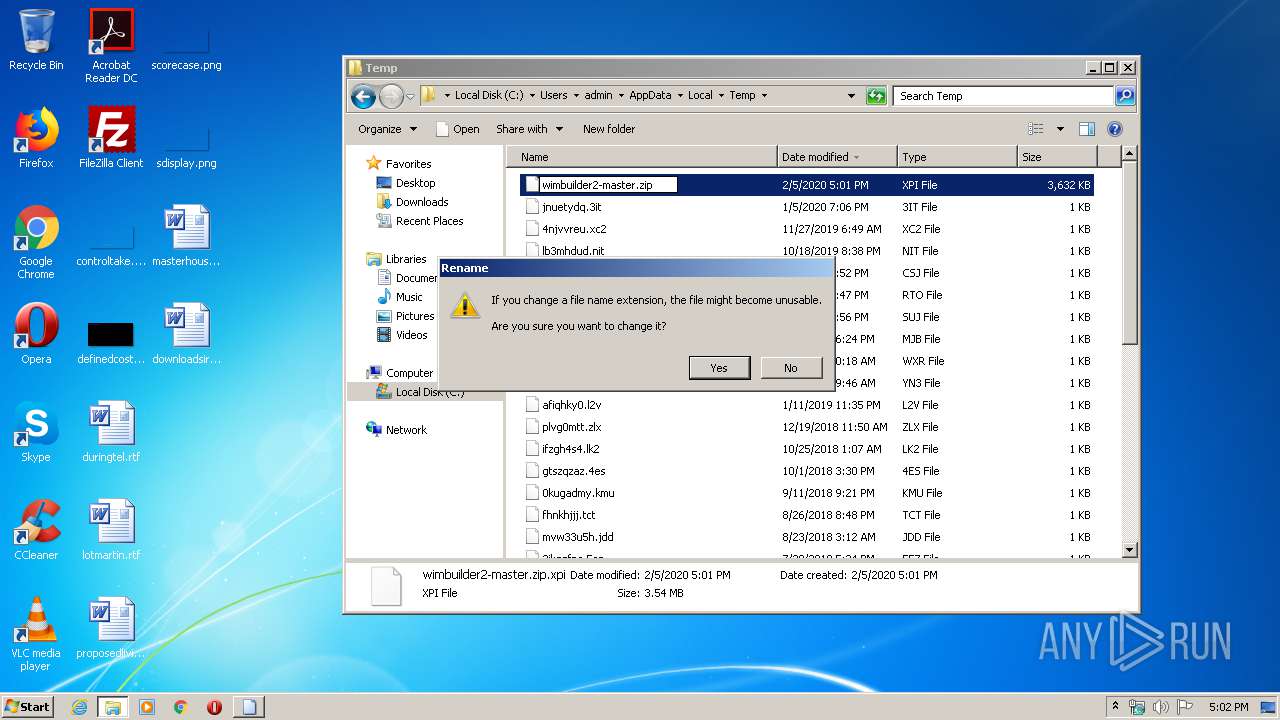Click No in the Rename dialog
Screen dimensions: 1280x720
pos(790,368)
